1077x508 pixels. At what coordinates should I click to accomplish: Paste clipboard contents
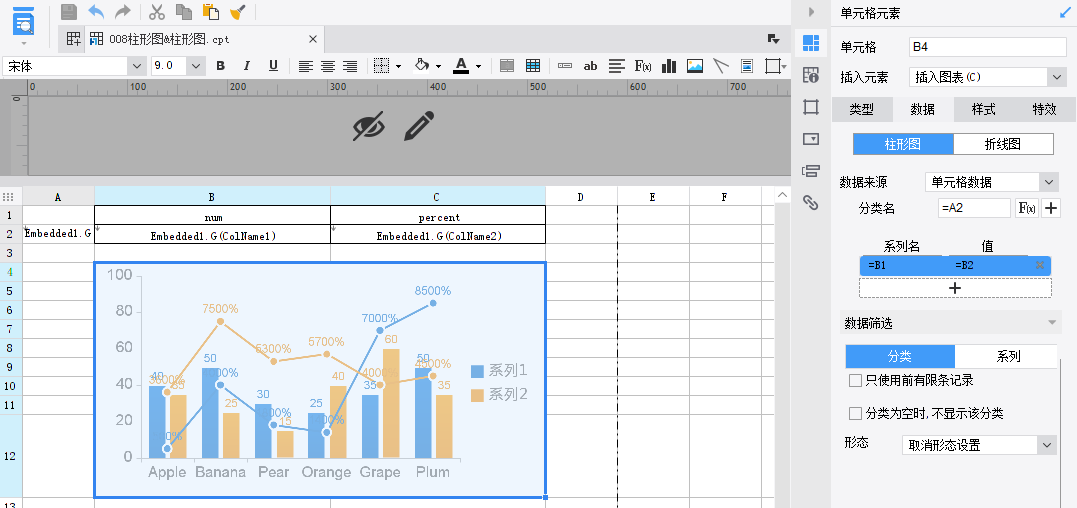(210, 12)
